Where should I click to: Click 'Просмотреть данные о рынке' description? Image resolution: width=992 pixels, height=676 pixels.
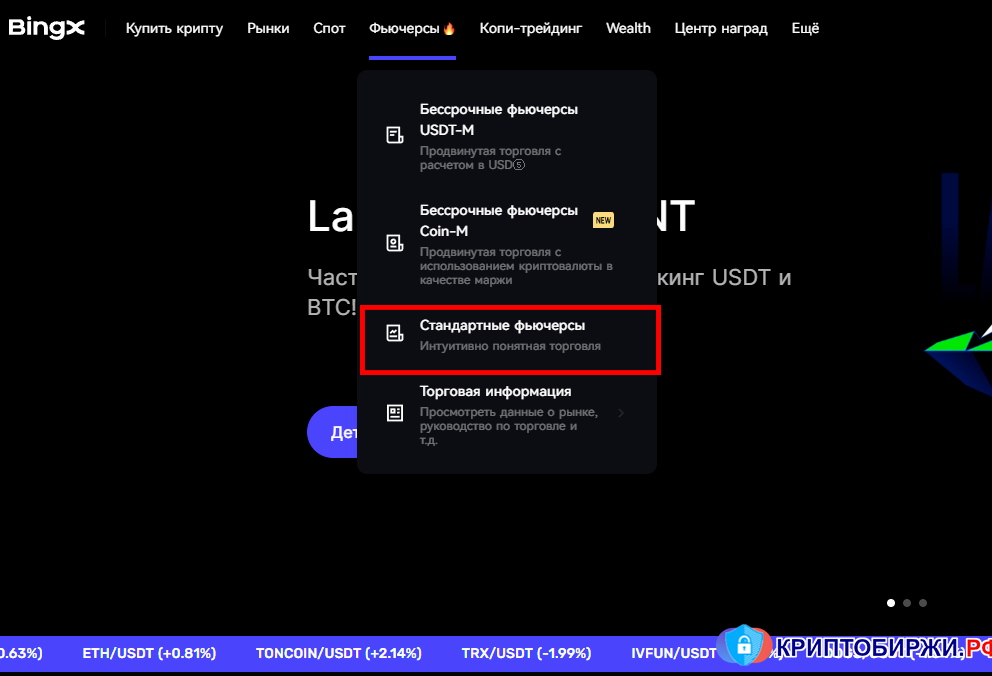pyautogui.click(x=509, y=426)
